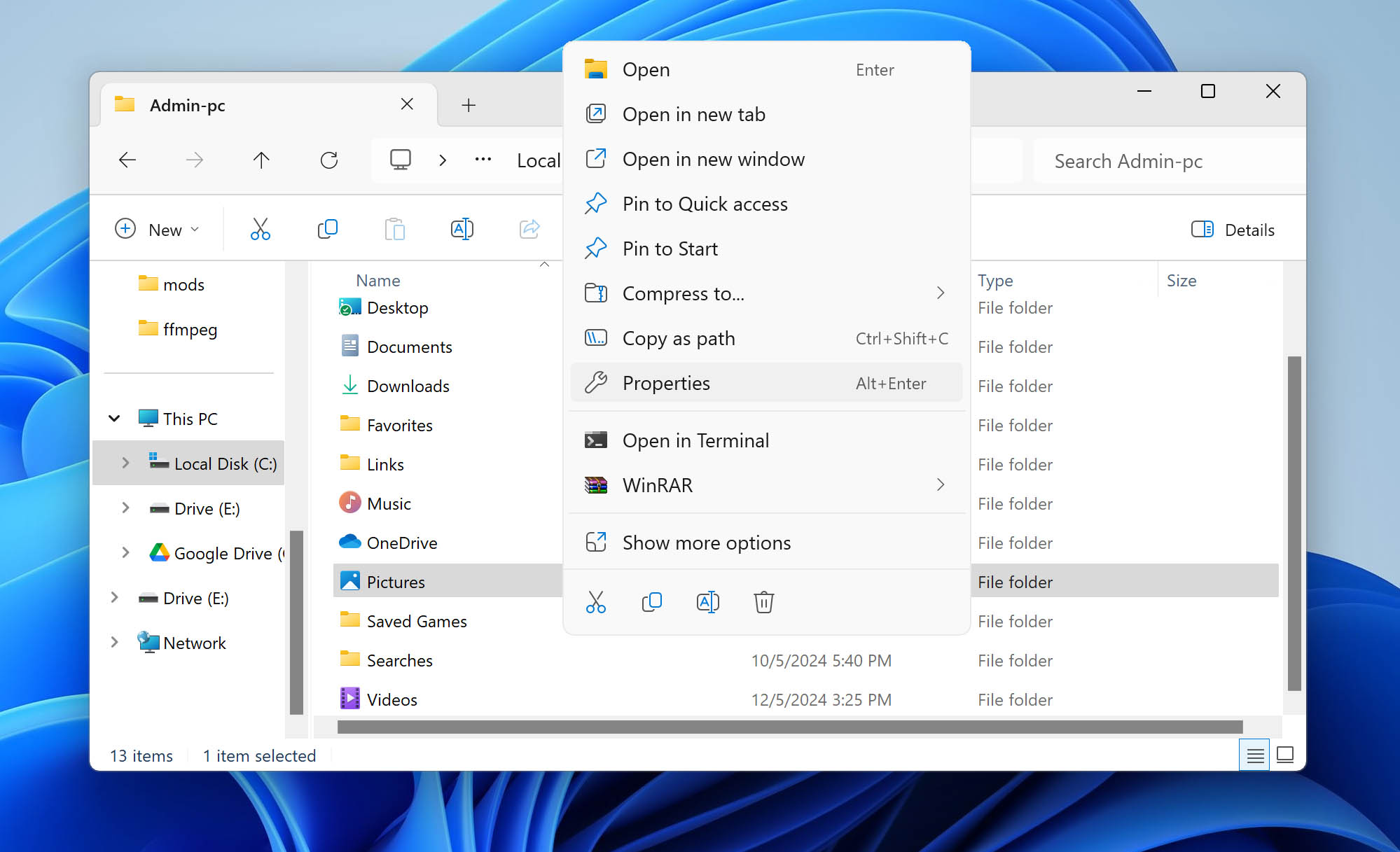1400x852 pixels.
Task: Select the Documents folder
Action: click(x=396, y=347)
